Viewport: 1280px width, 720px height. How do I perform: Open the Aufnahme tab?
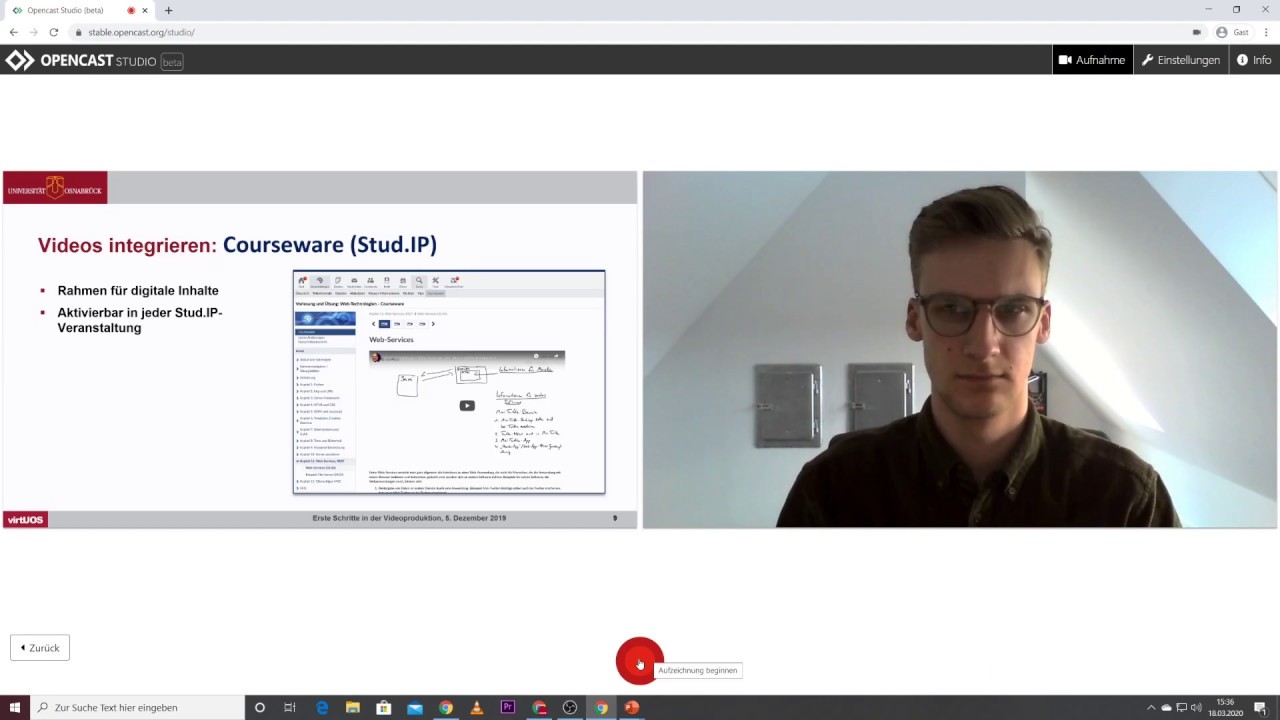[x=1092, y=60]
